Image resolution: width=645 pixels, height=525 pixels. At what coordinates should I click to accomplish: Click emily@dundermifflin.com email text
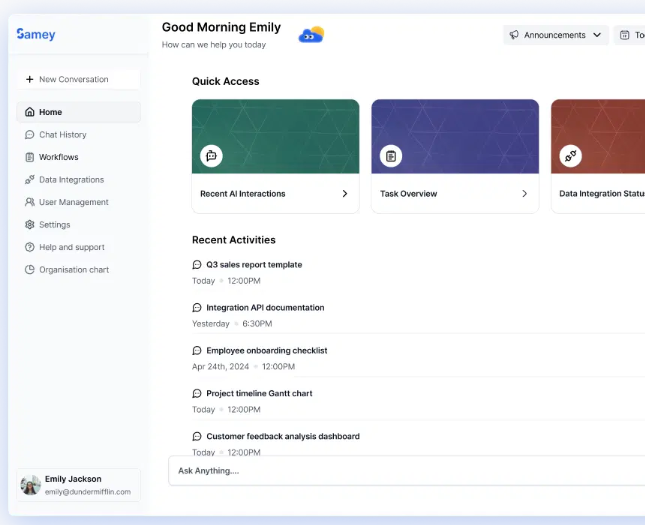[88, 492]
